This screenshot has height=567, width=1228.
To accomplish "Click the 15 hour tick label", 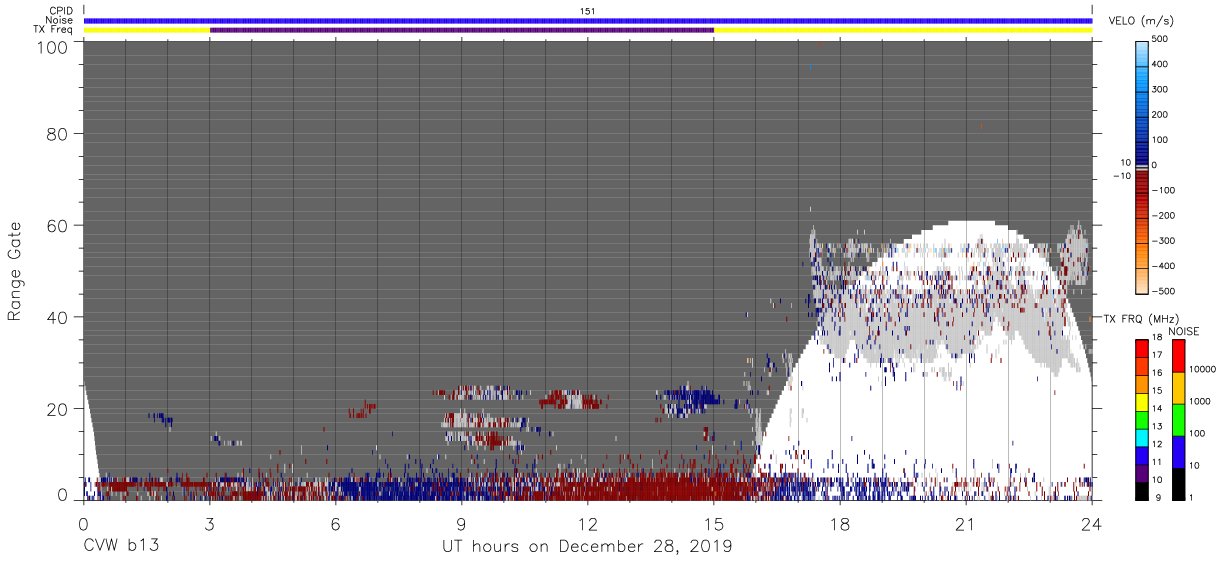I will pos(713,524).
